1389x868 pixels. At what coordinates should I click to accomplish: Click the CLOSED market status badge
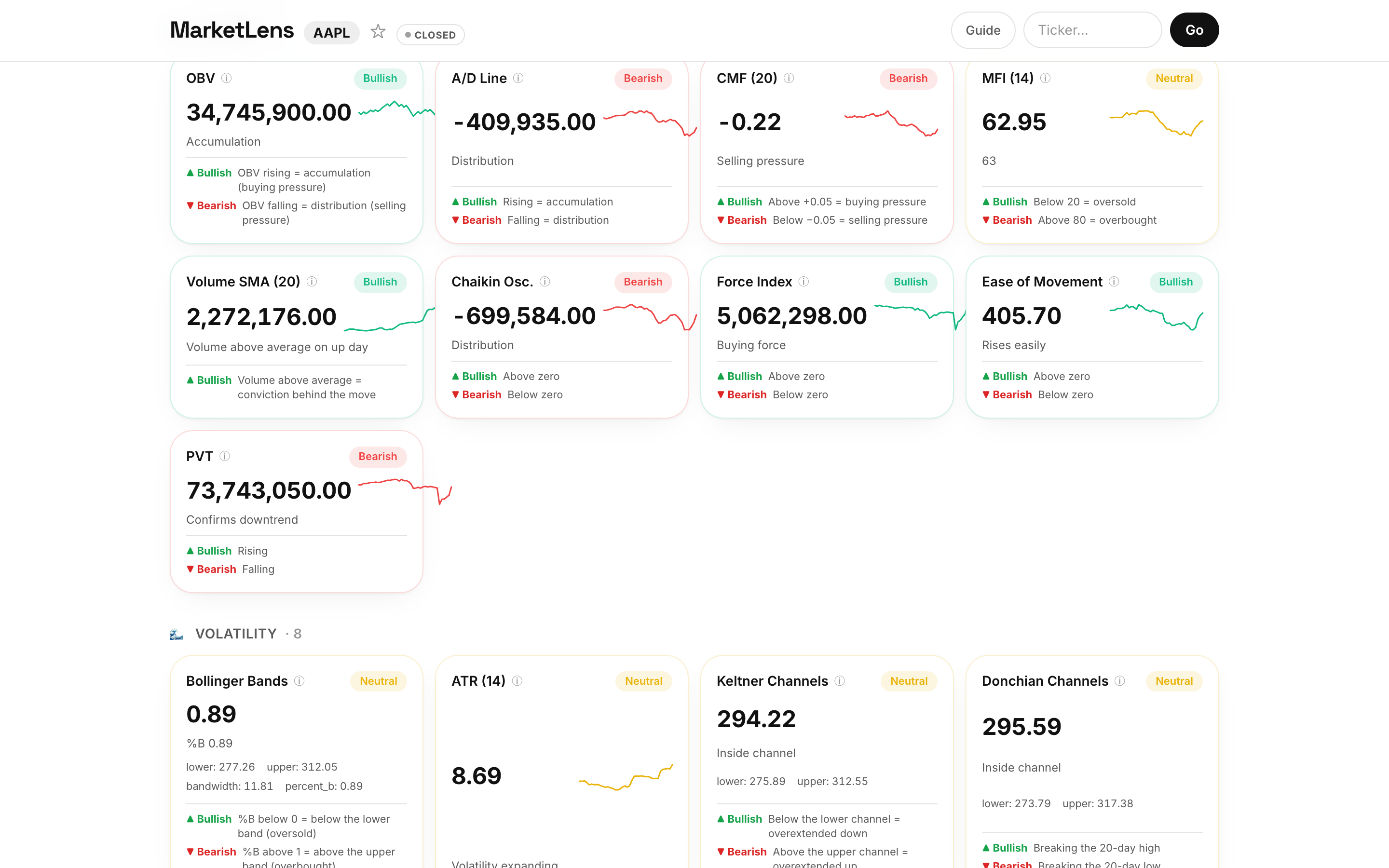[431, 34]
